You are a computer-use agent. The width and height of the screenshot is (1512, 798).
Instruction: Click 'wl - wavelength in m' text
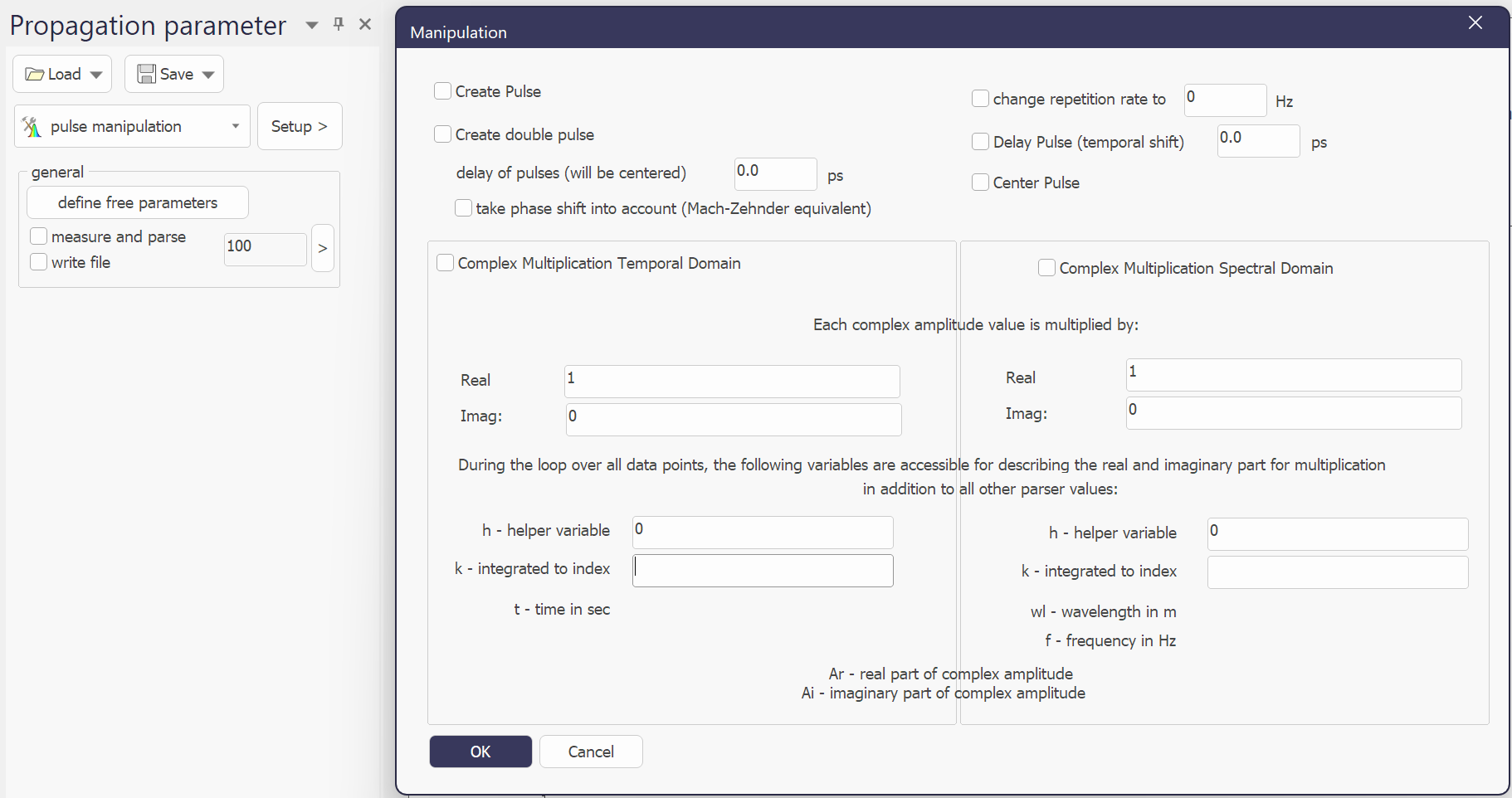pos(1104,612)
